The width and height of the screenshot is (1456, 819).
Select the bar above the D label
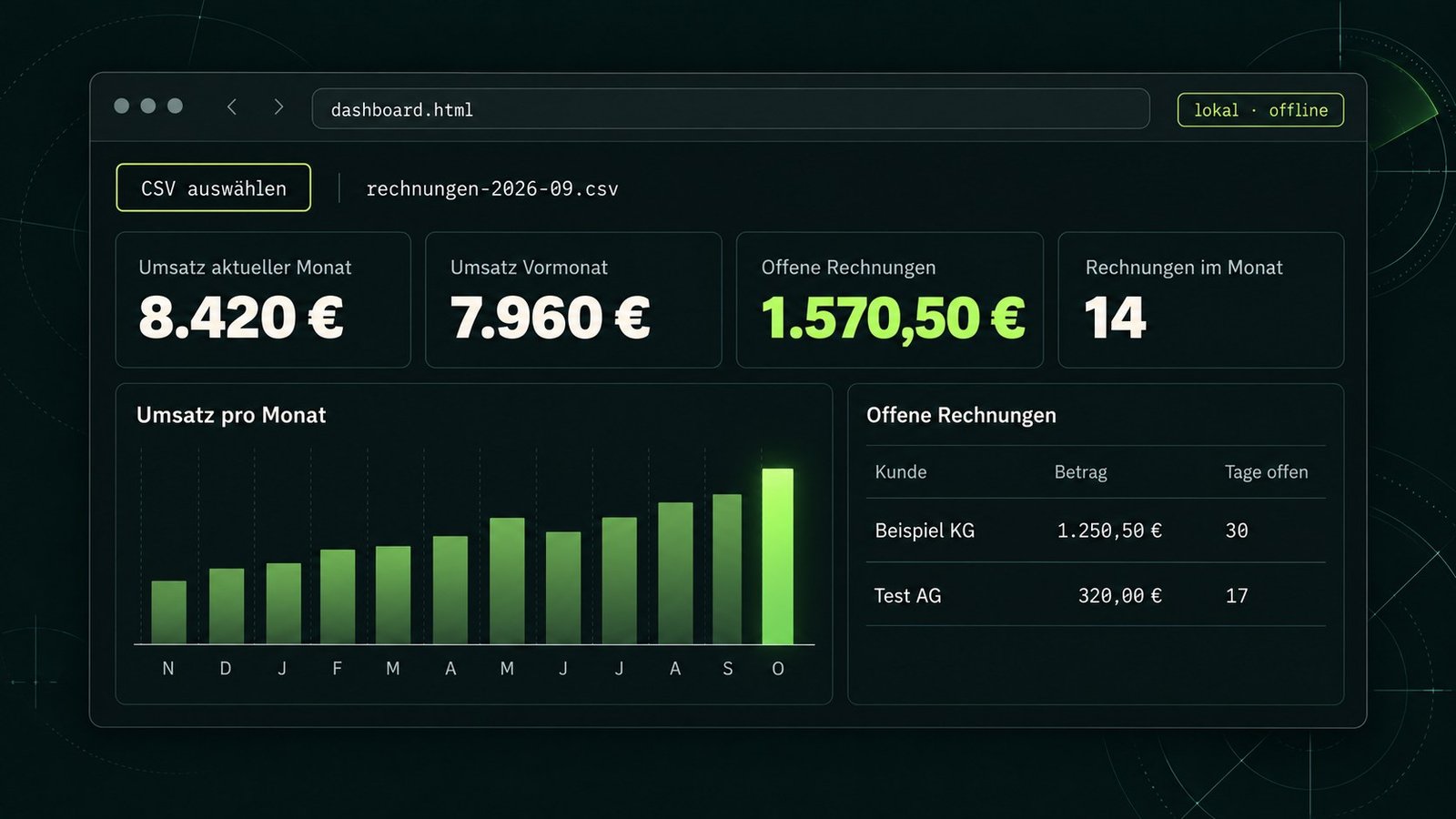tap(227, 607)
